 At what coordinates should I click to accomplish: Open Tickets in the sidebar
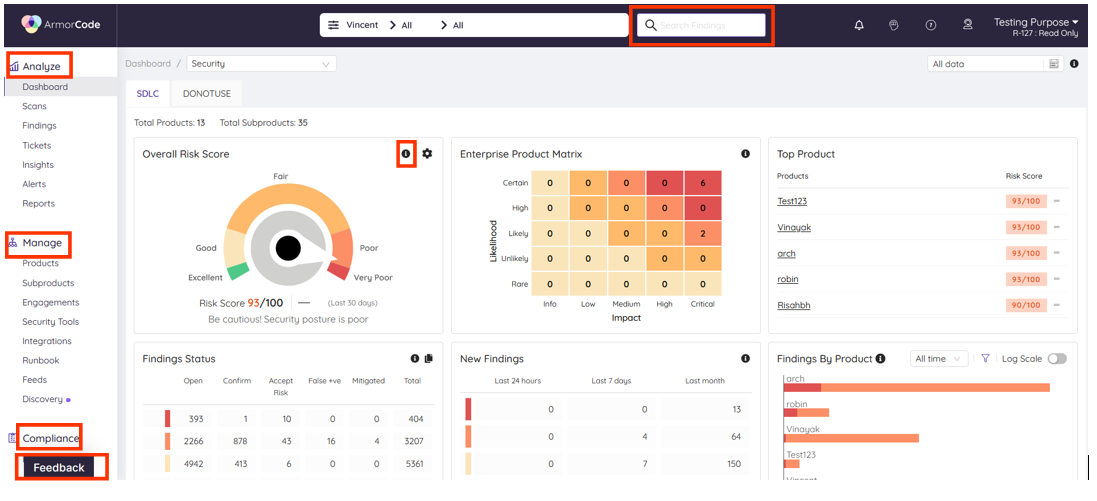pos(36,146)
